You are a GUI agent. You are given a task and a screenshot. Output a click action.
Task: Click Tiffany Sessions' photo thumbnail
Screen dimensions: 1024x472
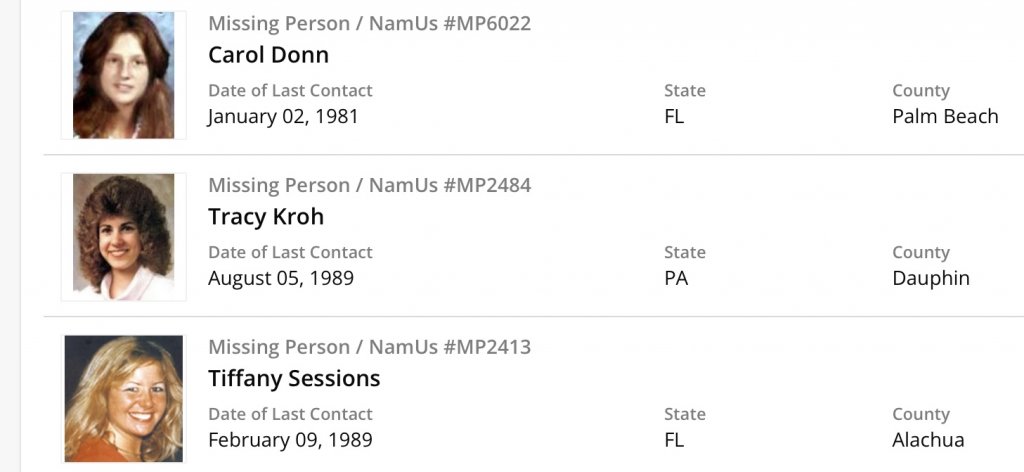124,398
